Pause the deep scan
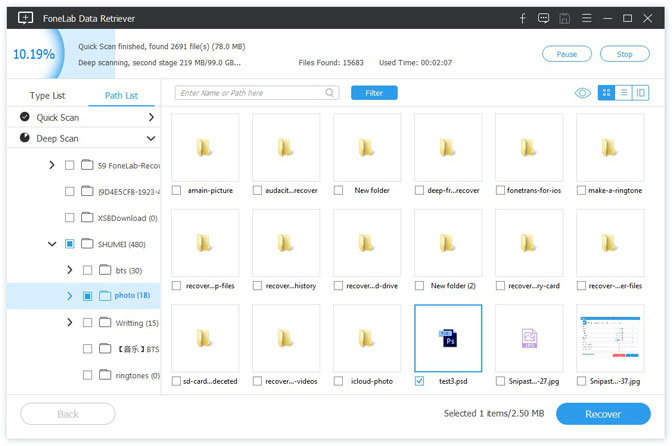 pos(567,54)
